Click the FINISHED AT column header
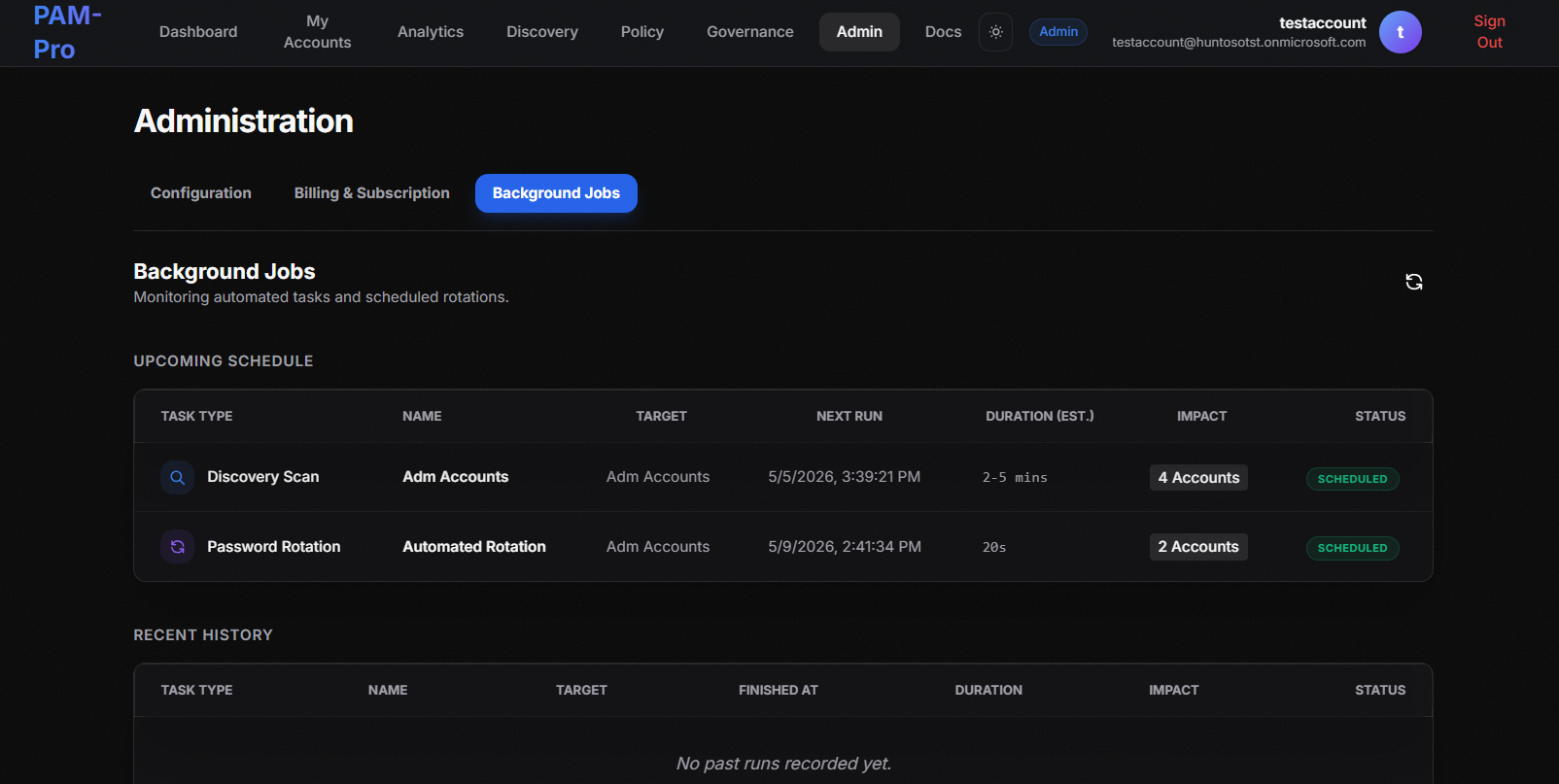1559x784 pixels. 779,690
